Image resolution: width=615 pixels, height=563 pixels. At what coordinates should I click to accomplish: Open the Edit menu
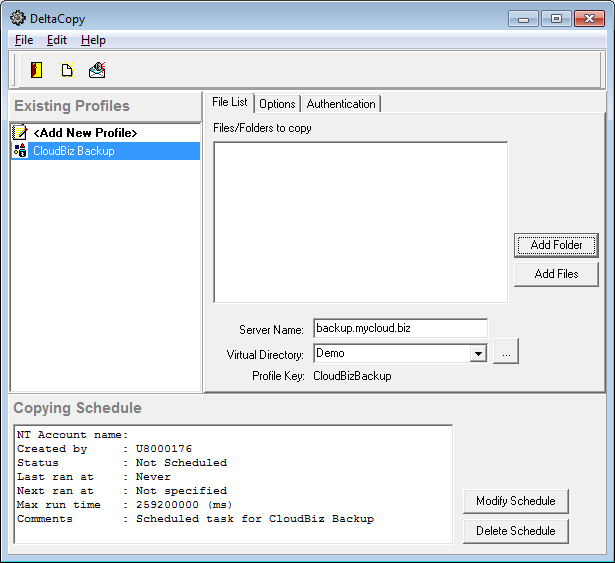pyautogui.click(x=57, y=40)
